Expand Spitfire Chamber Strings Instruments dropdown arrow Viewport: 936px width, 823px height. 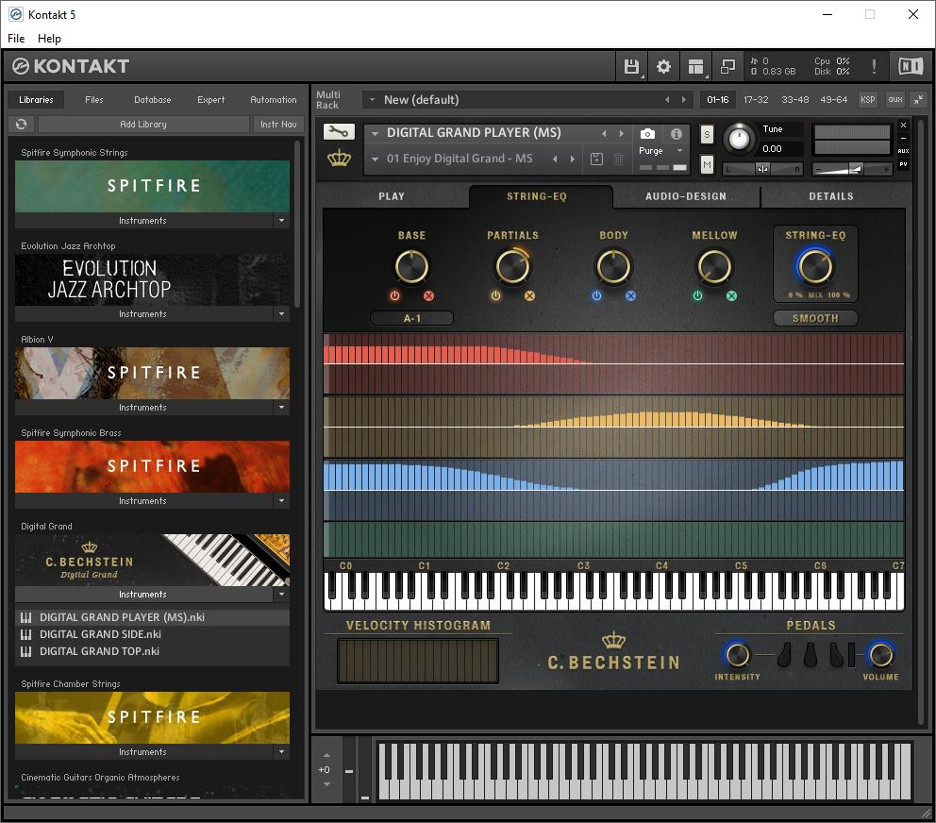pyautogui.click(x=282, y=751)
